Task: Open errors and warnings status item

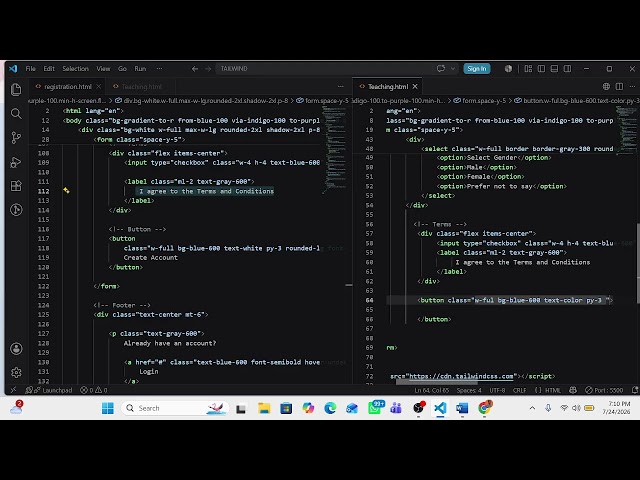Action: click(93, 390)
